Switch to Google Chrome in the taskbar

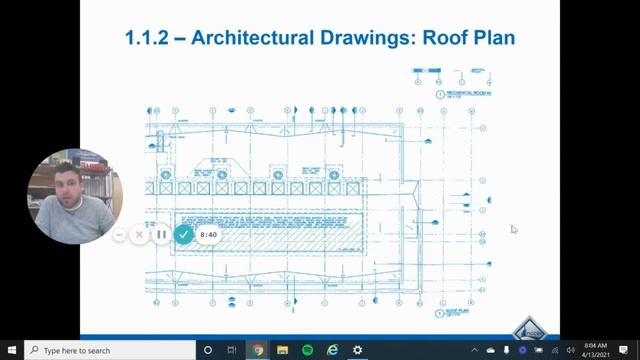(257, 350)
